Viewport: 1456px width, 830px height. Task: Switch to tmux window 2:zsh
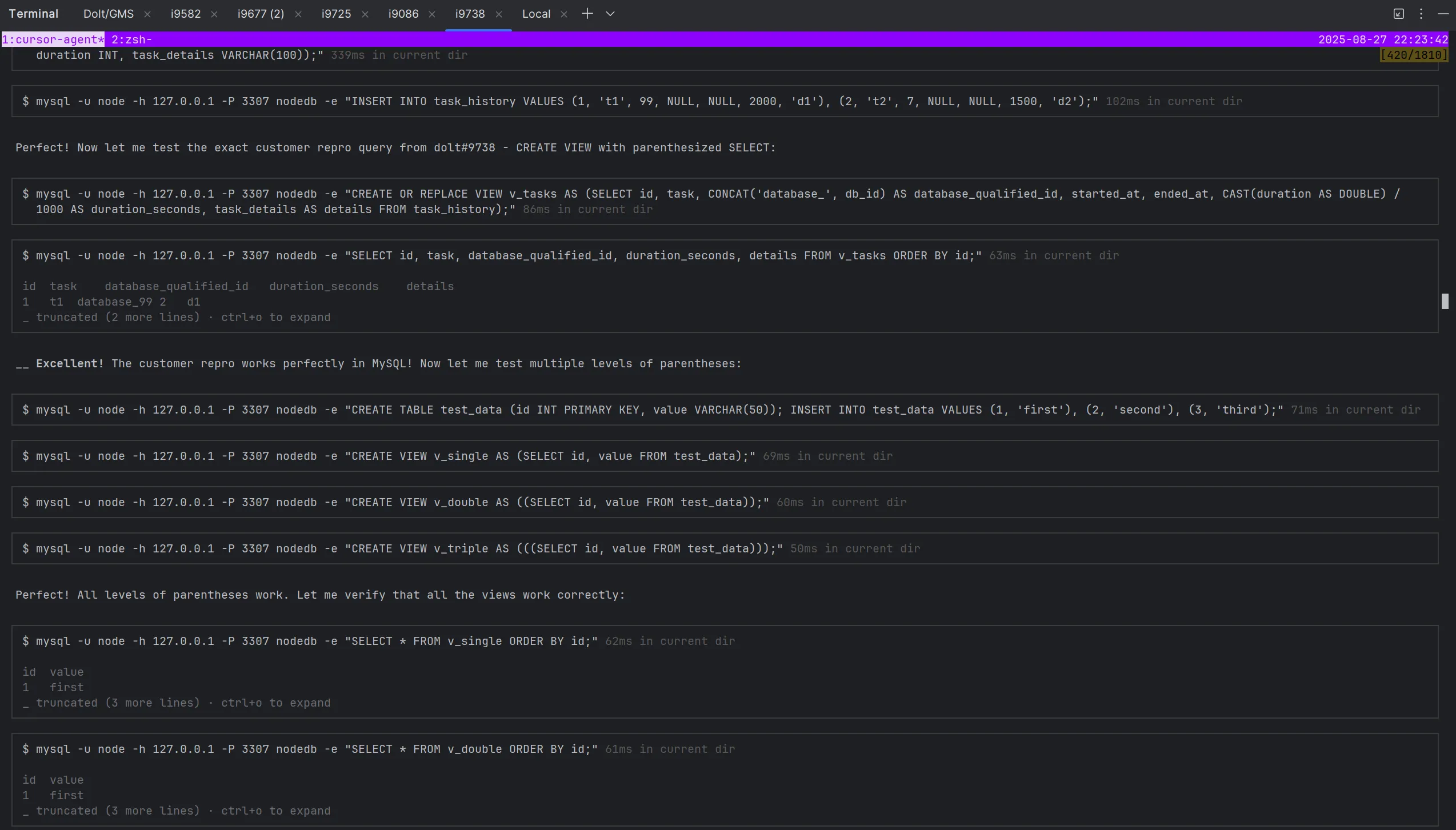coord(131,39)
